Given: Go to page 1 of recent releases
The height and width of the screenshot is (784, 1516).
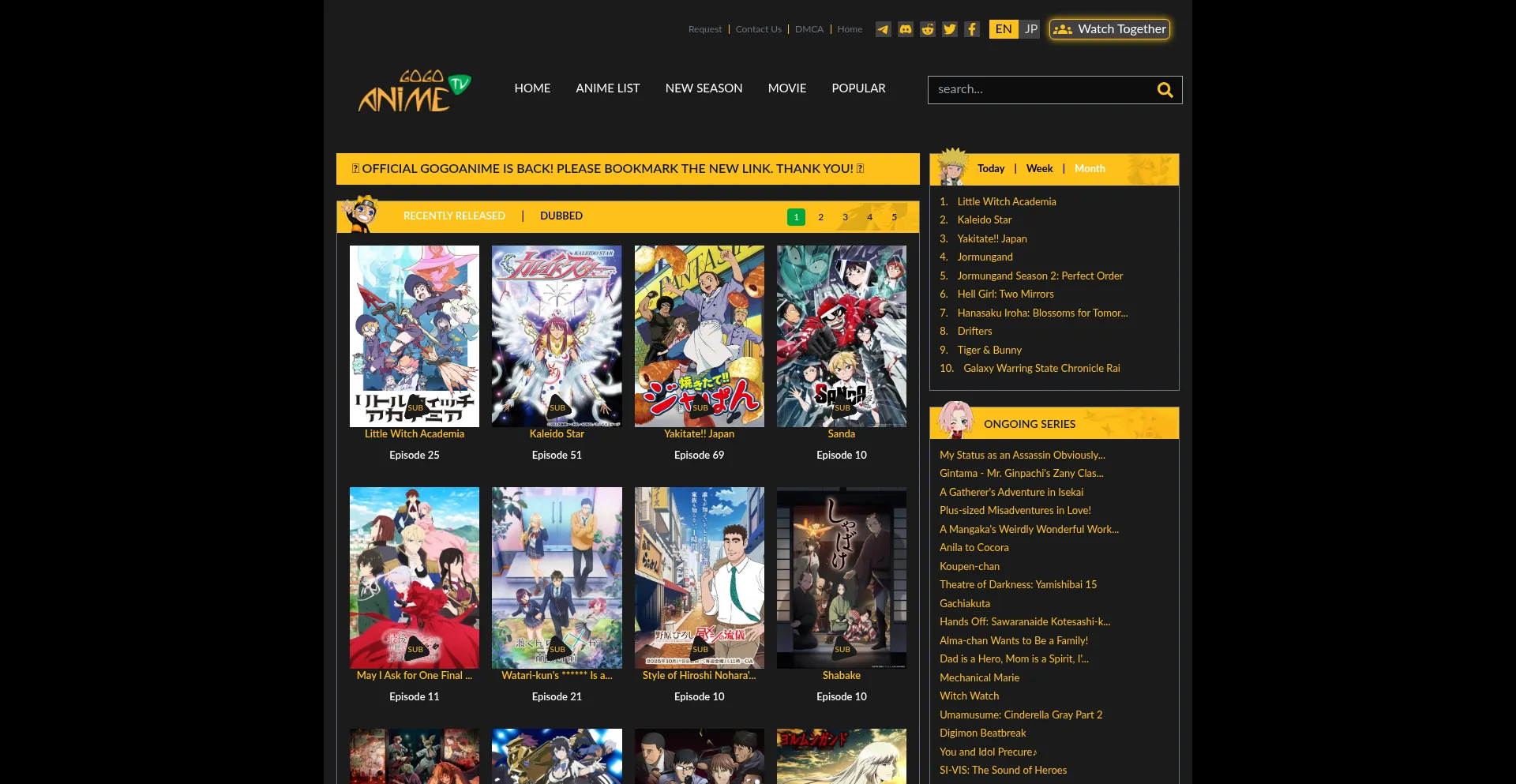Looking at the screenshot, I should [796, 217].
